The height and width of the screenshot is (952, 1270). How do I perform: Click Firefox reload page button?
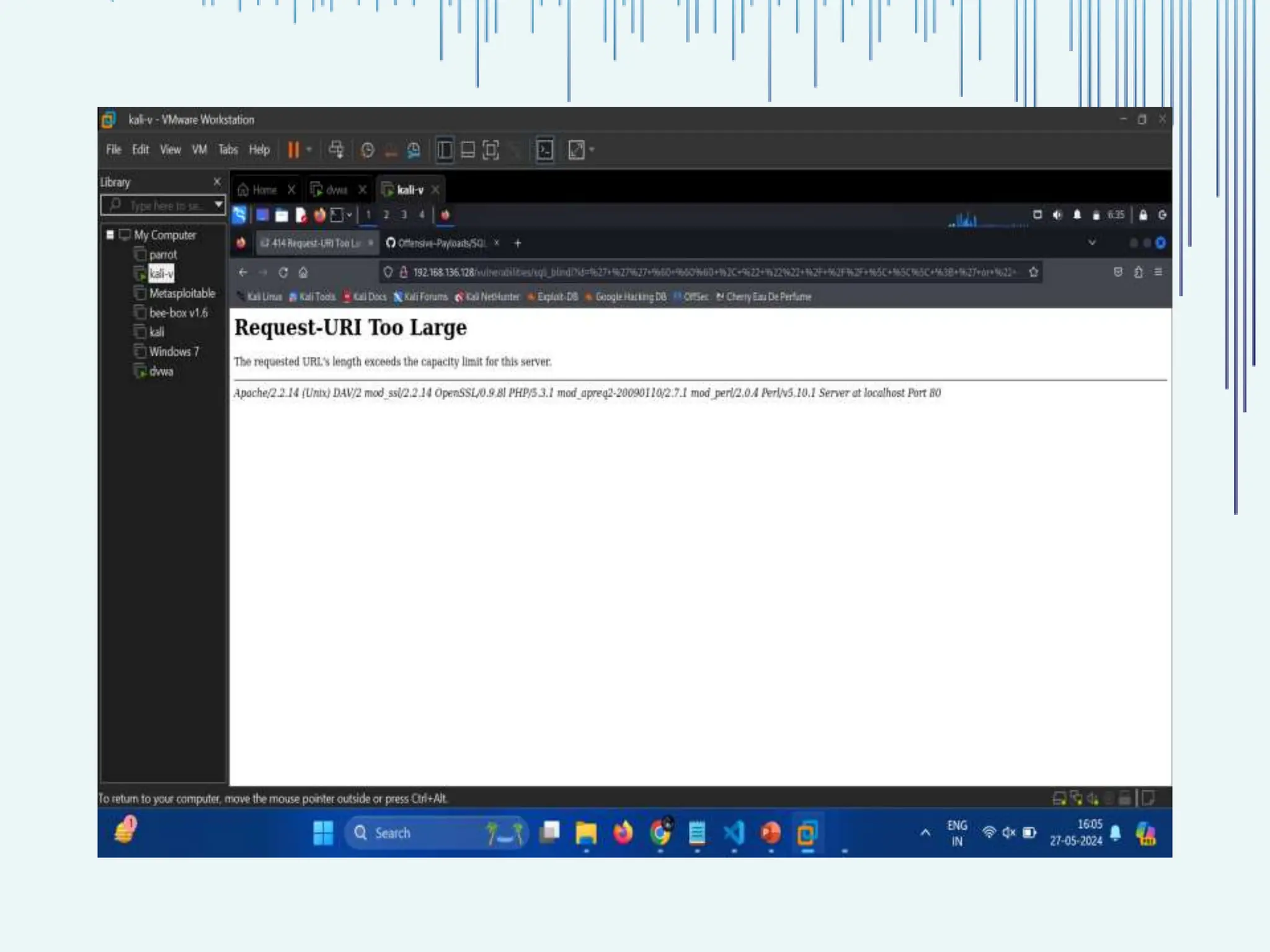click(283, 272)
